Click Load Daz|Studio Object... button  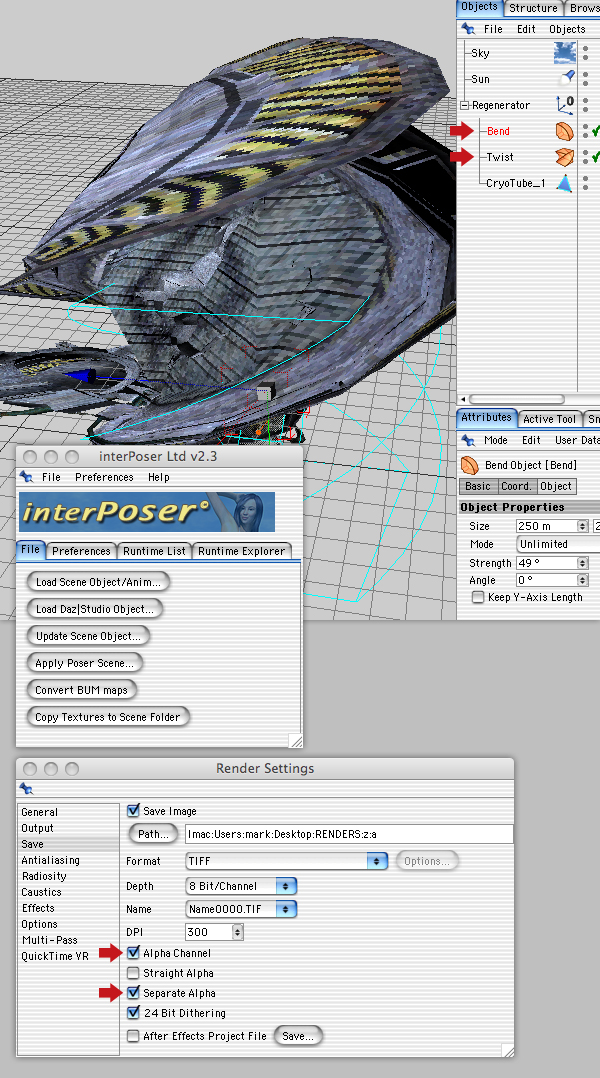point(95,608)
